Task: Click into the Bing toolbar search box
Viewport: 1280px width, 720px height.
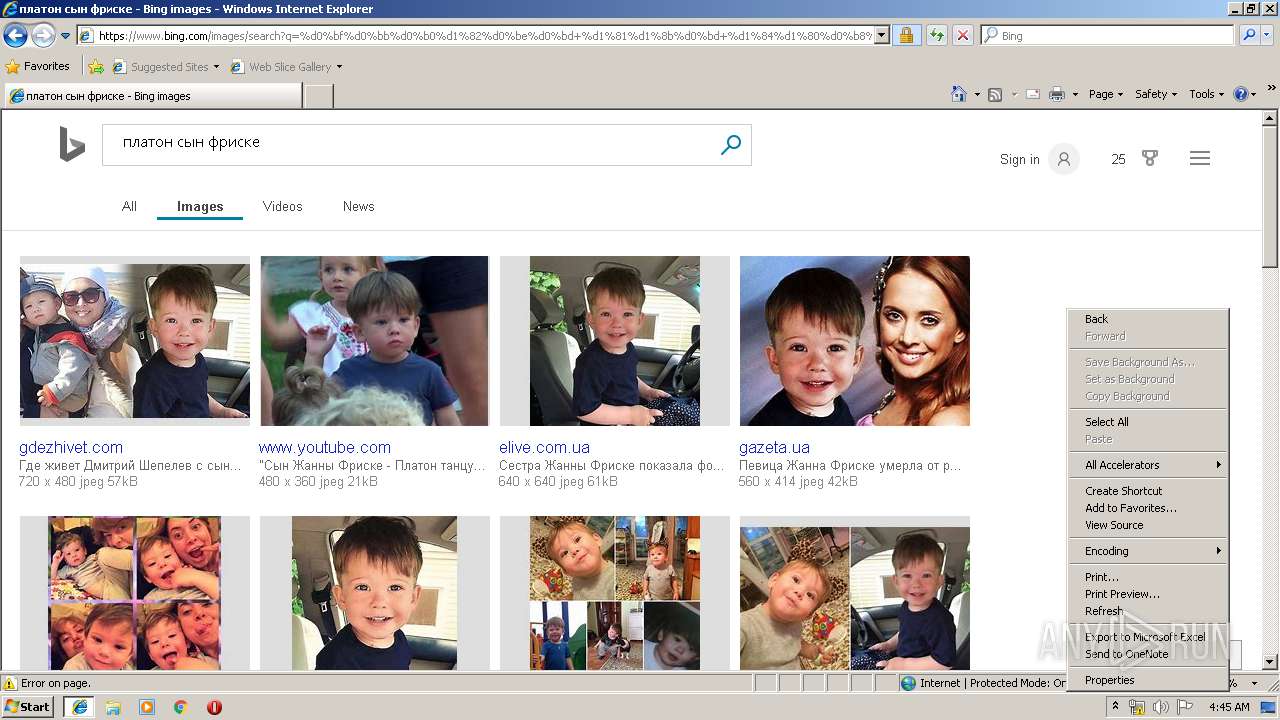Action: pyautogui.click(x=1107, y=35)
